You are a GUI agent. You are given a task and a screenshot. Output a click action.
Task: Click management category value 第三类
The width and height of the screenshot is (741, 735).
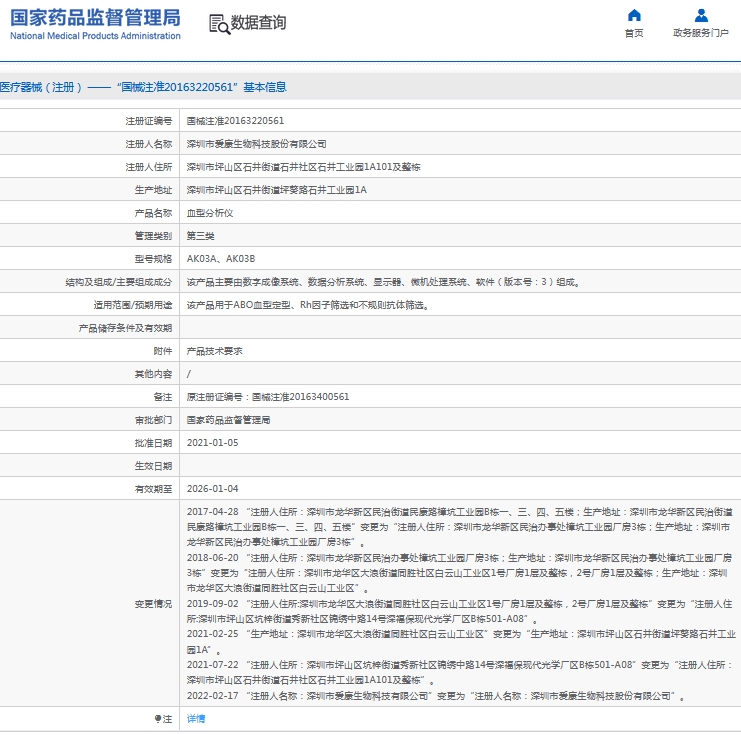tap(200, 236)
